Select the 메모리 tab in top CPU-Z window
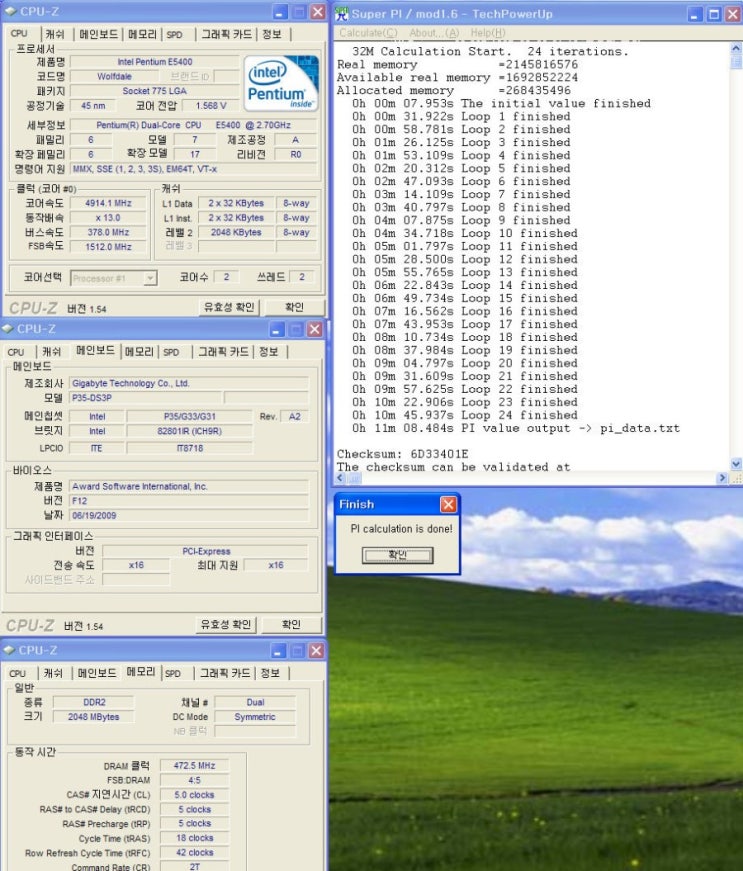 [142, 34]
